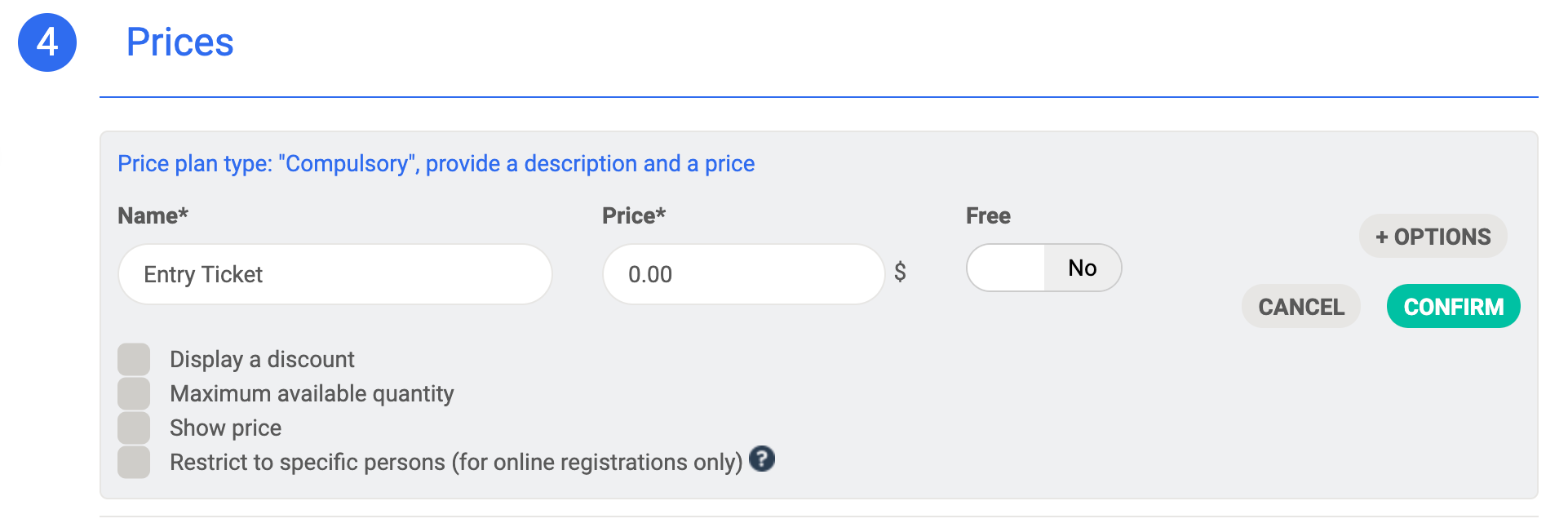Tick the Restrict to specific persons checkbox
Viewport: 1568px width, 532px height.
pyautogui.click(x=134, y=462)
